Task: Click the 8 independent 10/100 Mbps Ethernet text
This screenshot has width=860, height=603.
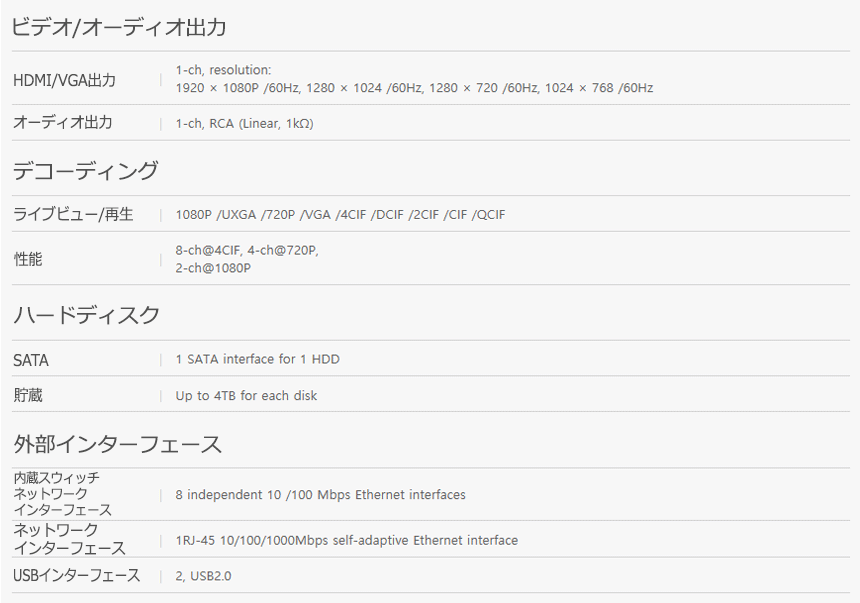Action: pos(320,495)
